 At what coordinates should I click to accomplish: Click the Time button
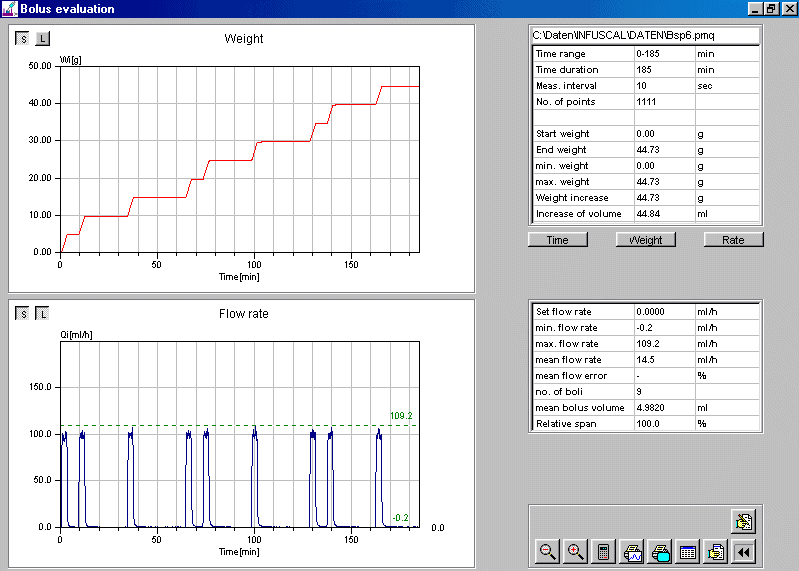[x=557, y=240]
